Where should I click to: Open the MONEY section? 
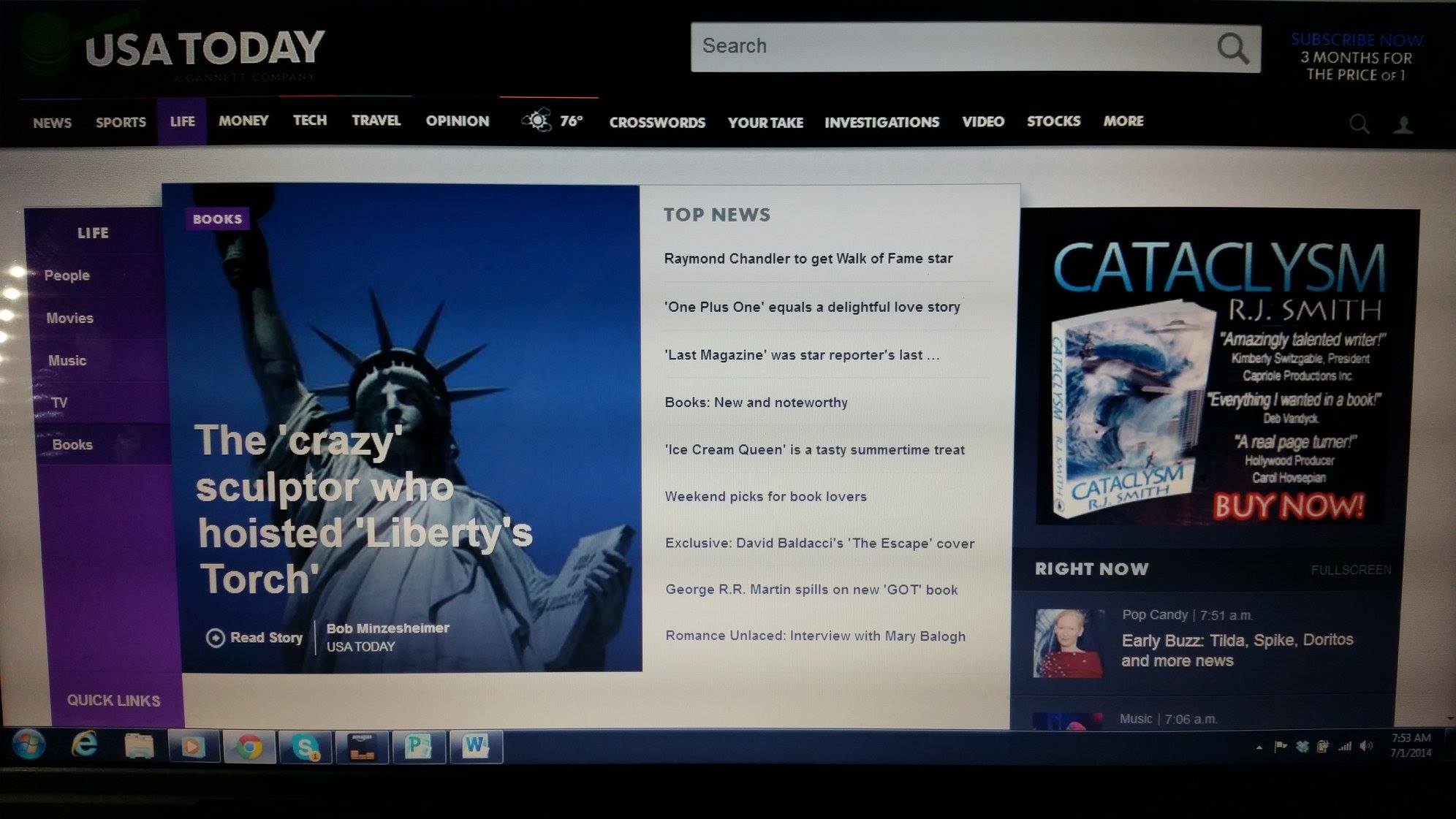(243, 121)
